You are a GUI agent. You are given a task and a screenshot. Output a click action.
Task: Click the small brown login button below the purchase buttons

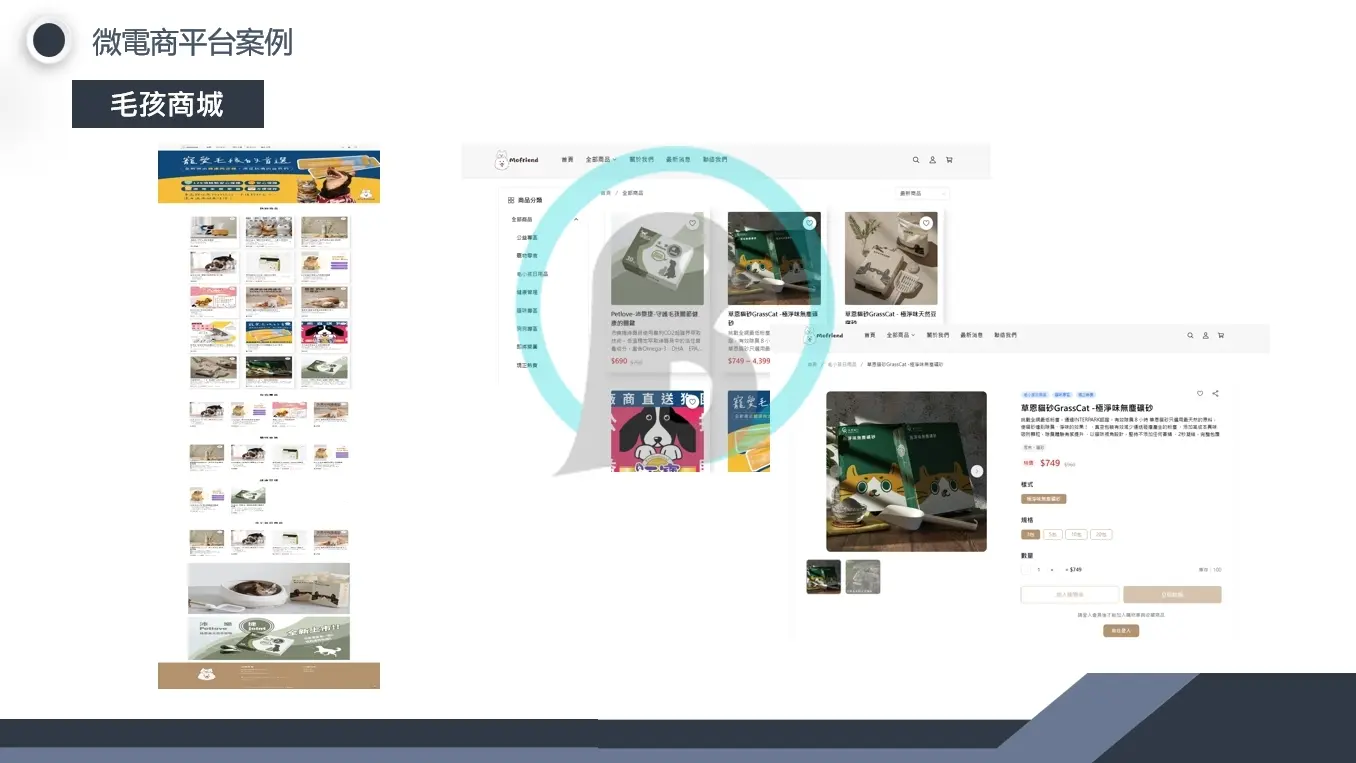pos(1121,631)
